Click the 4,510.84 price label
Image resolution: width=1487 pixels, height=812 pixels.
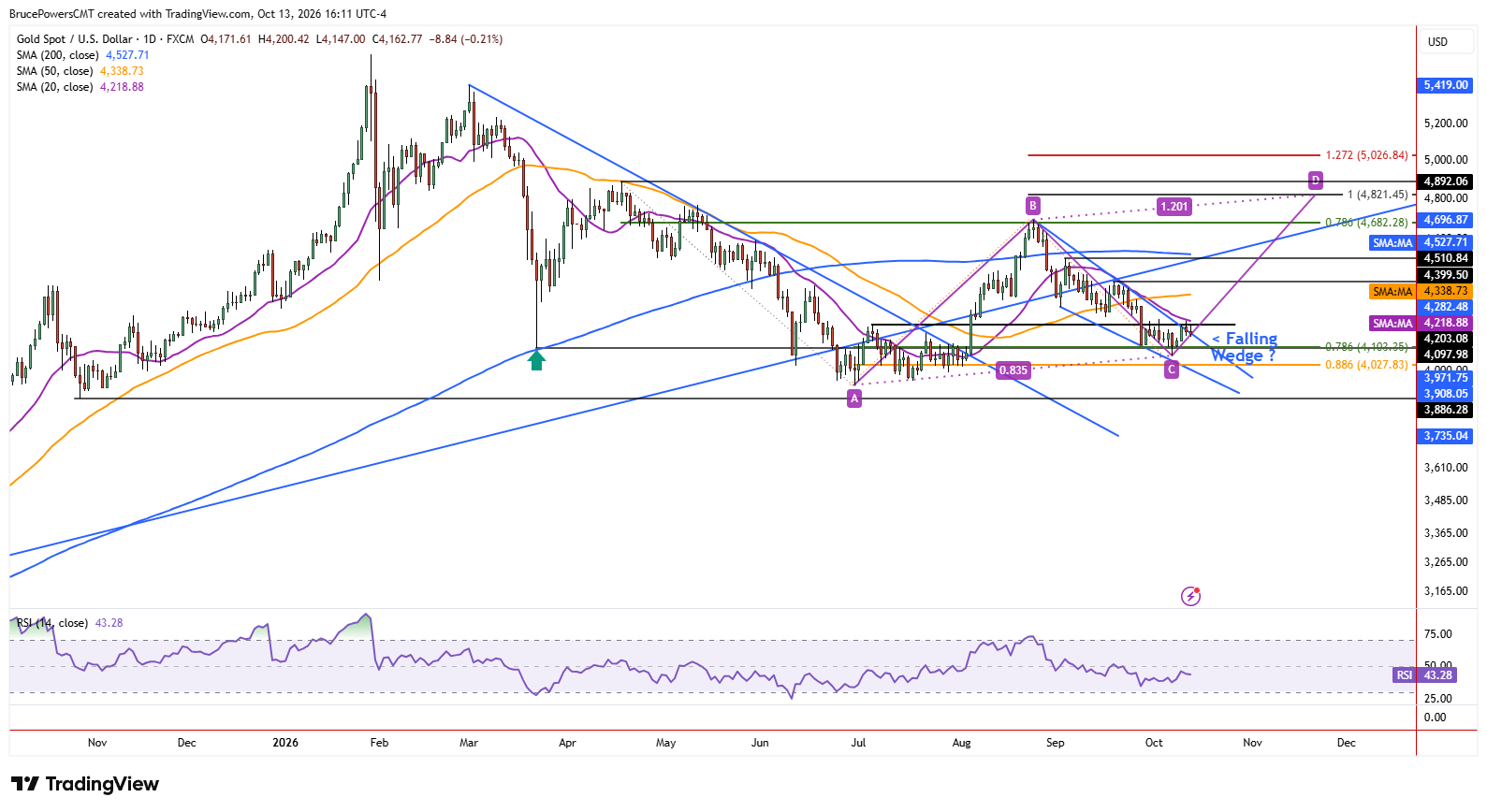click(x=1447, y=258)
